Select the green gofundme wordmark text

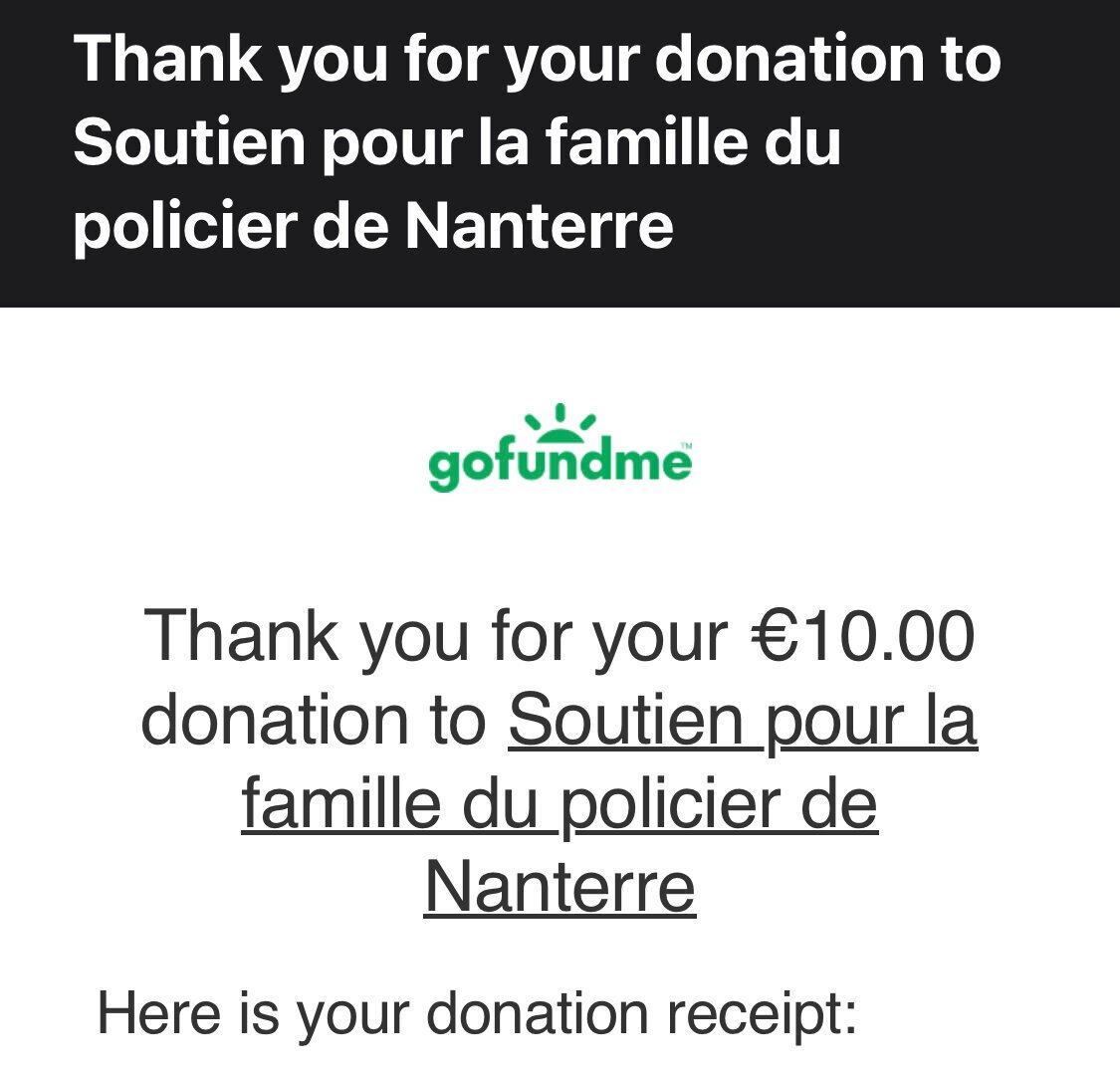tap(560, 464)
